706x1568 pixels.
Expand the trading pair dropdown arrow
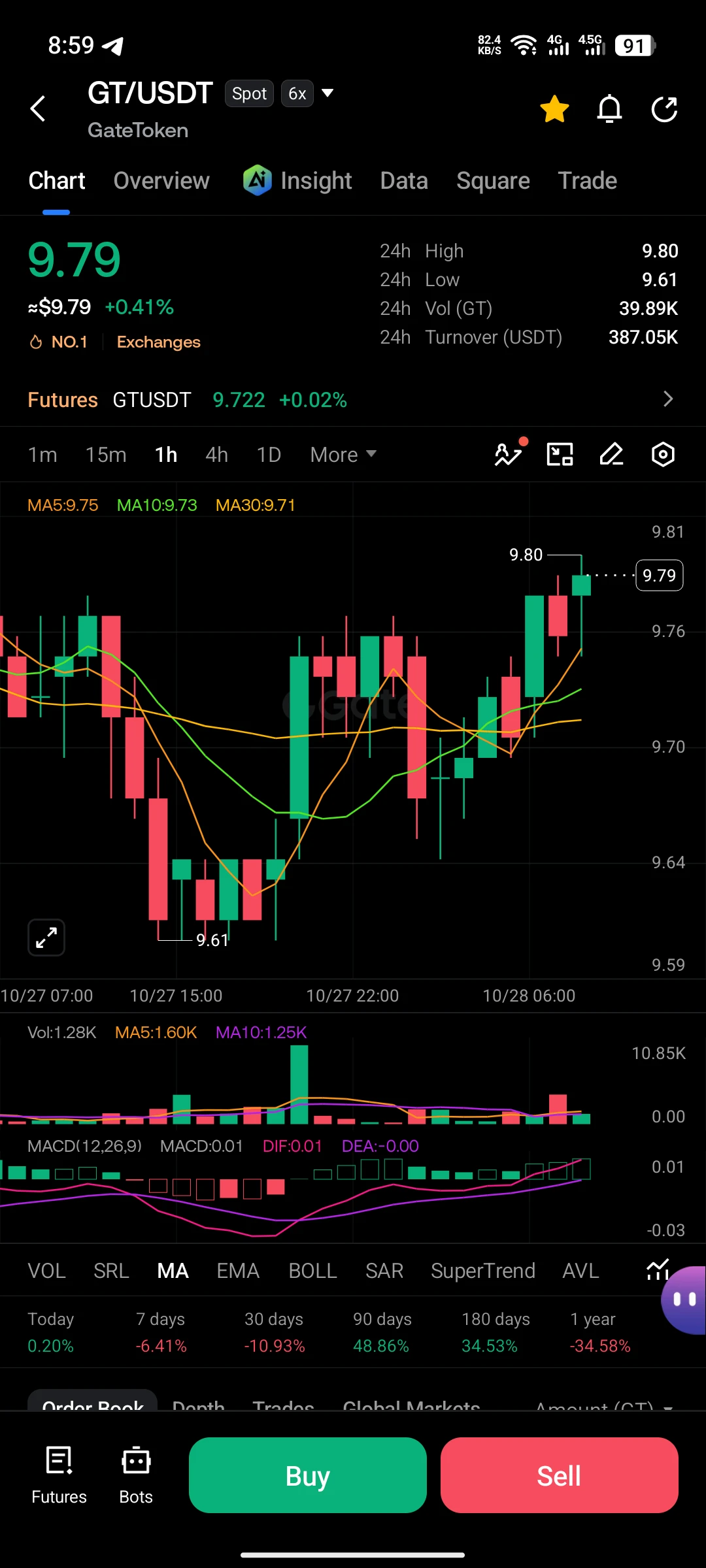tap(328, 93)
